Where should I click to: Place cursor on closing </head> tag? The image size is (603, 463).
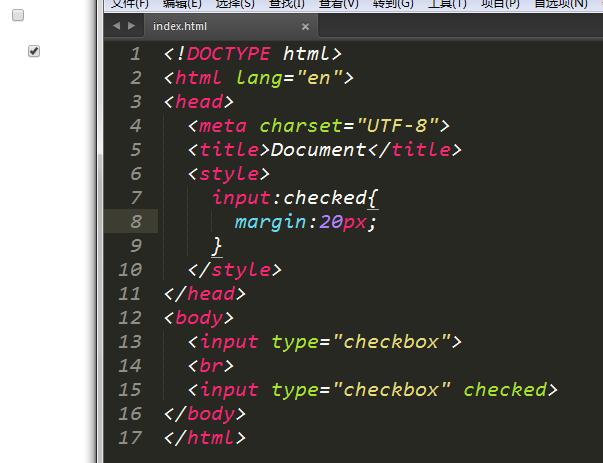point(205,294)
